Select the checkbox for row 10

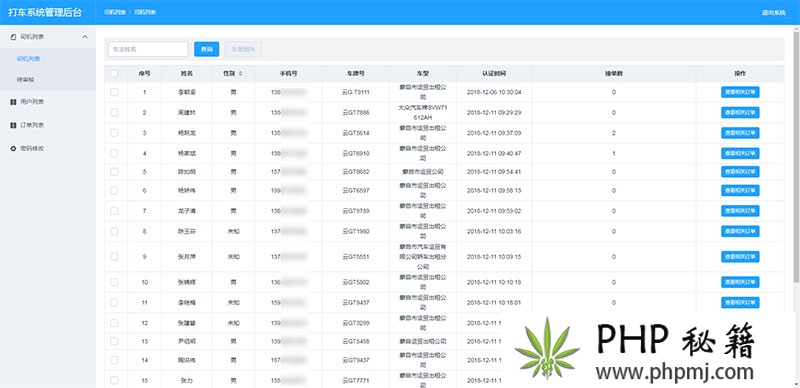(114, 282)
